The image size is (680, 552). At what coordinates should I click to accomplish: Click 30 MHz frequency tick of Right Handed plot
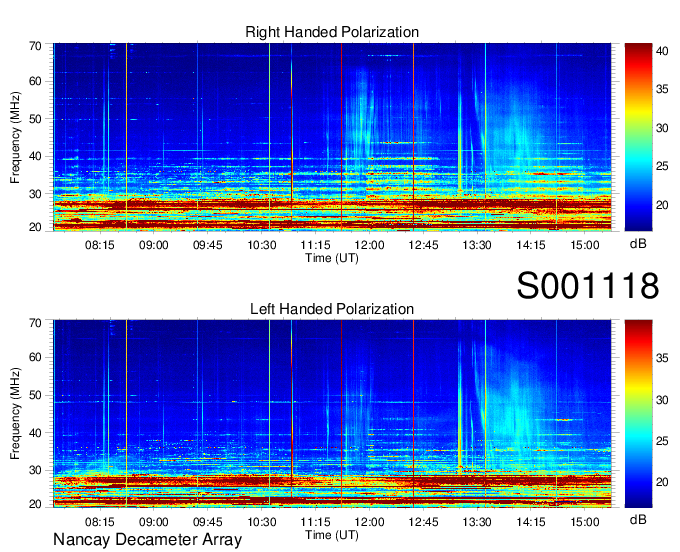point(36,194)
